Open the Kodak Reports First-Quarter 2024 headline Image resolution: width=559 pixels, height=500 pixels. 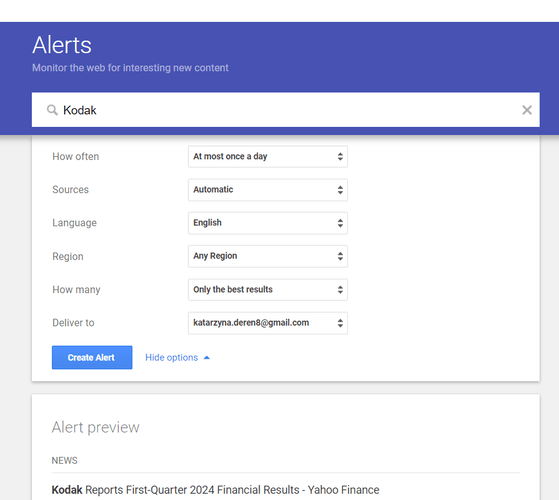pyautogui.click(x=215, y=490)
